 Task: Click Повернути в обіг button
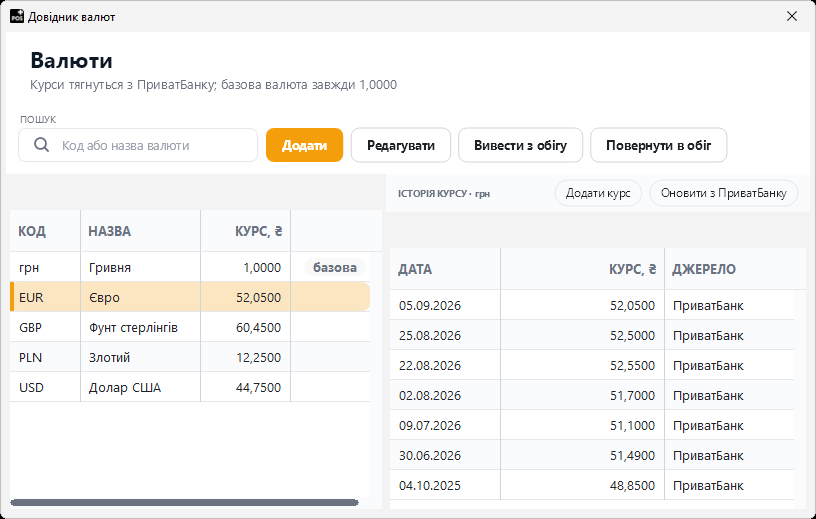click(658, 145)
